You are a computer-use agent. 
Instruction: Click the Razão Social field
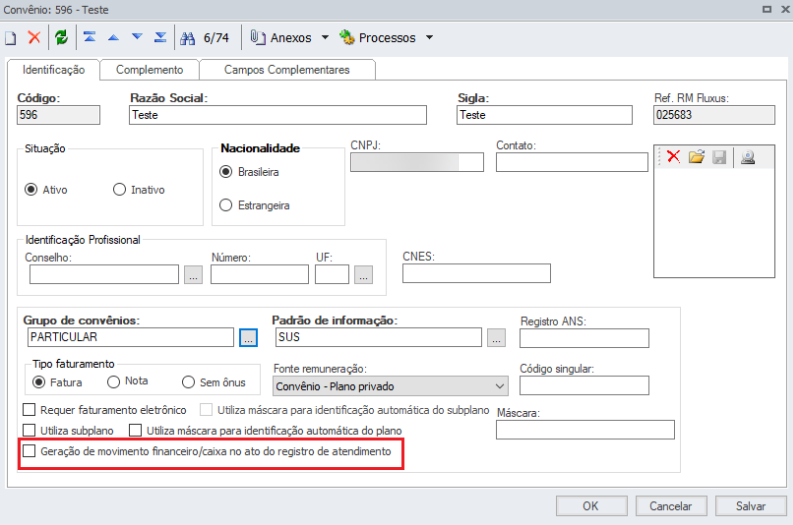(278, 115)
